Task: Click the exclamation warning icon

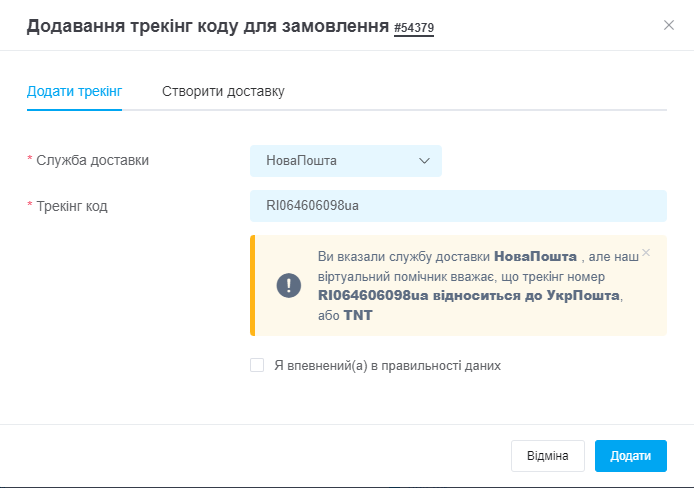Action: pyautogui.click(x=289, y=285)
